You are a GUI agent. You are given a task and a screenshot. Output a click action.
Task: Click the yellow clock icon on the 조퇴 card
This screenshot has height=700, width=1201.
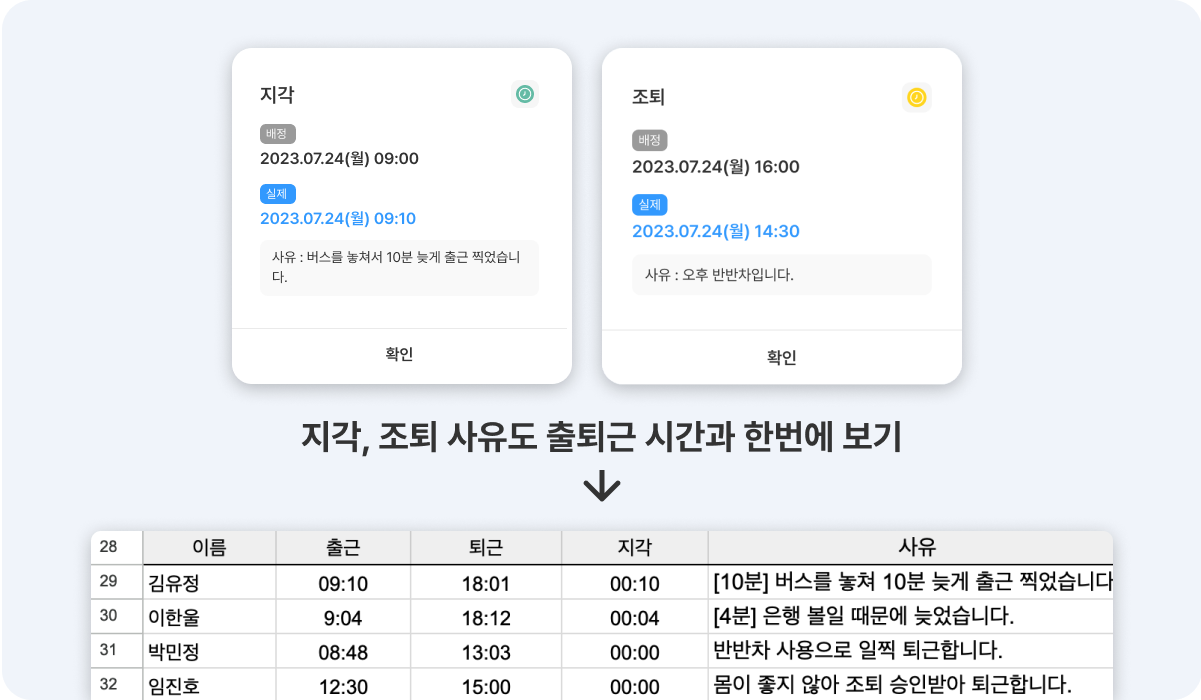pyautogui.click(x=917, y=99)
